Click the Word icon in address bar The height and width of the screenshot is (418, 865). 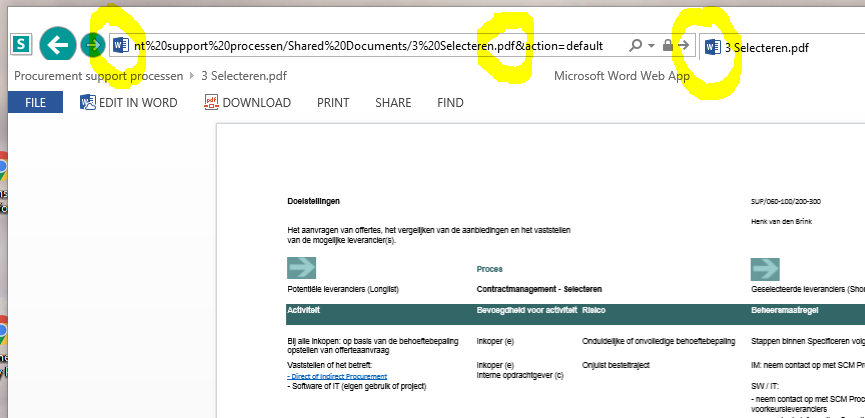click(120, 45)
